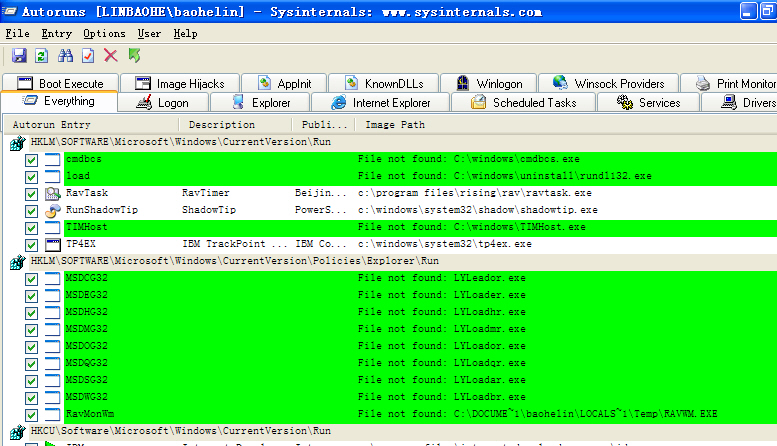The width and height of the screenshot is (777, 446).
Task: Toggle the RunShadowTip entry checkbox
Action: coord(31,211)
